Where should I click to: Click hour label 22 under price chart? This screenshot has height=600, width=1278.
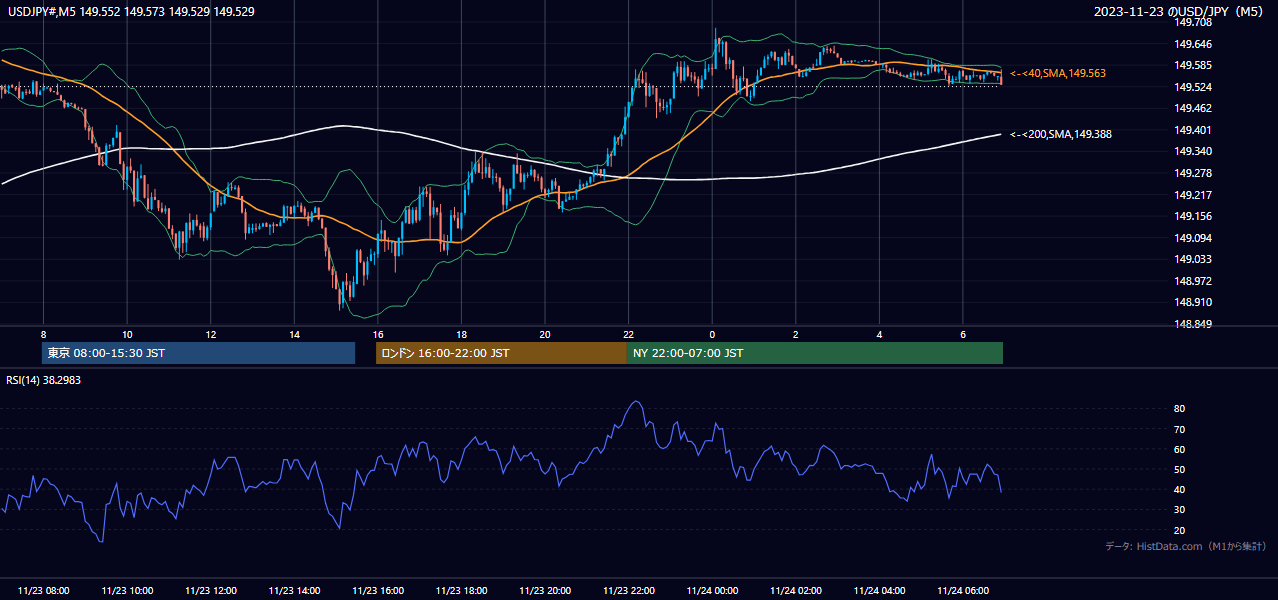point(628,334)
